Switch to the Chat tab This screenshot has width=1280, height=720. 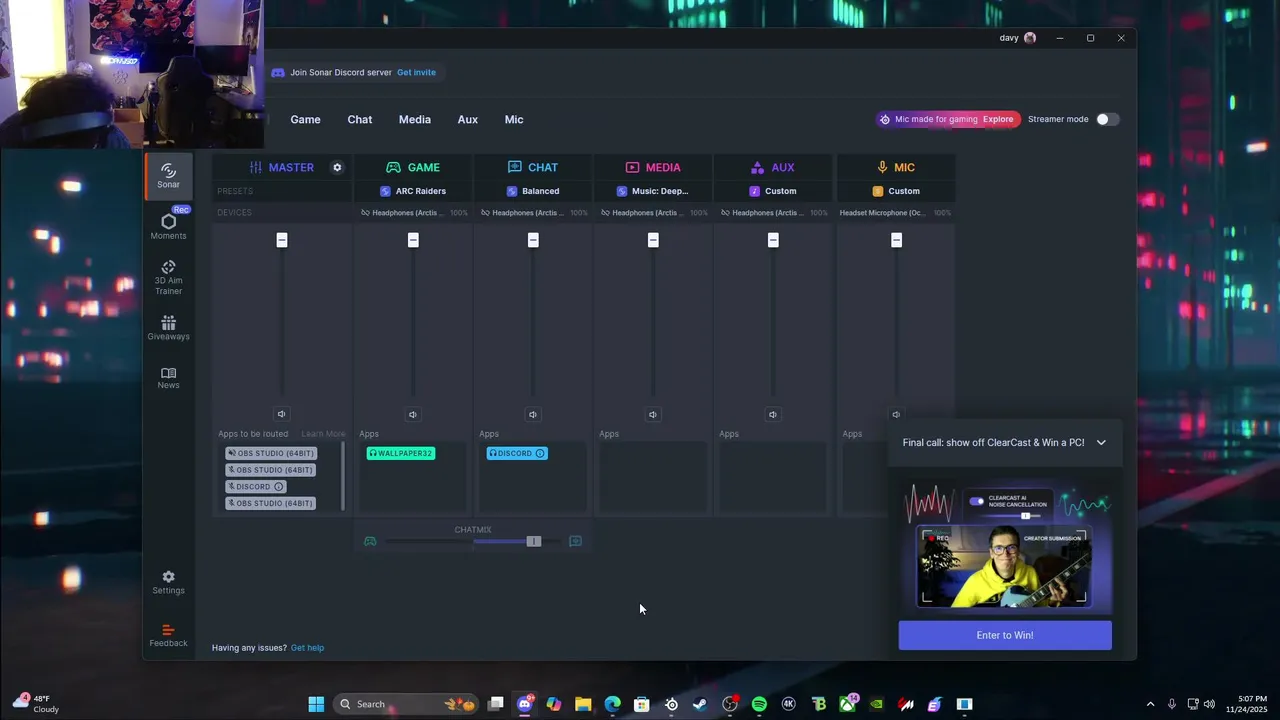(360, 119)
